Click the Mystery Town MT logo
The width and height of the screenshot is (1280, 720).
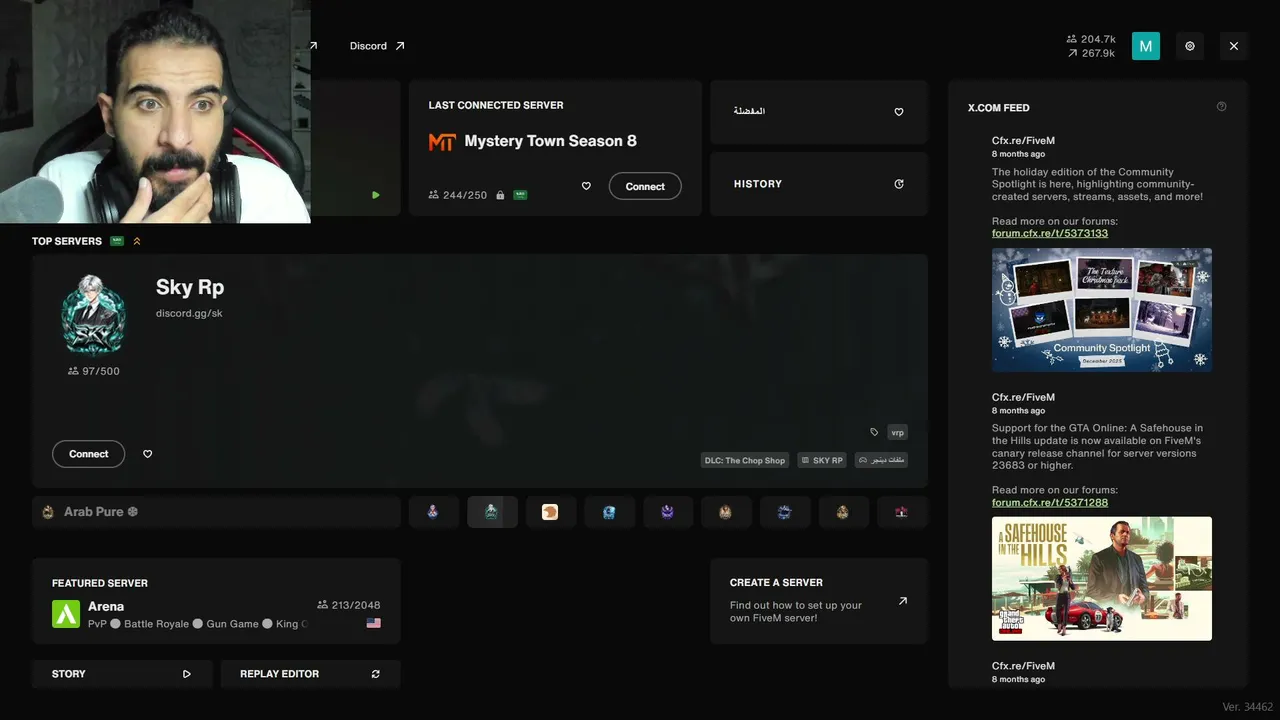(x=442, y=142)
